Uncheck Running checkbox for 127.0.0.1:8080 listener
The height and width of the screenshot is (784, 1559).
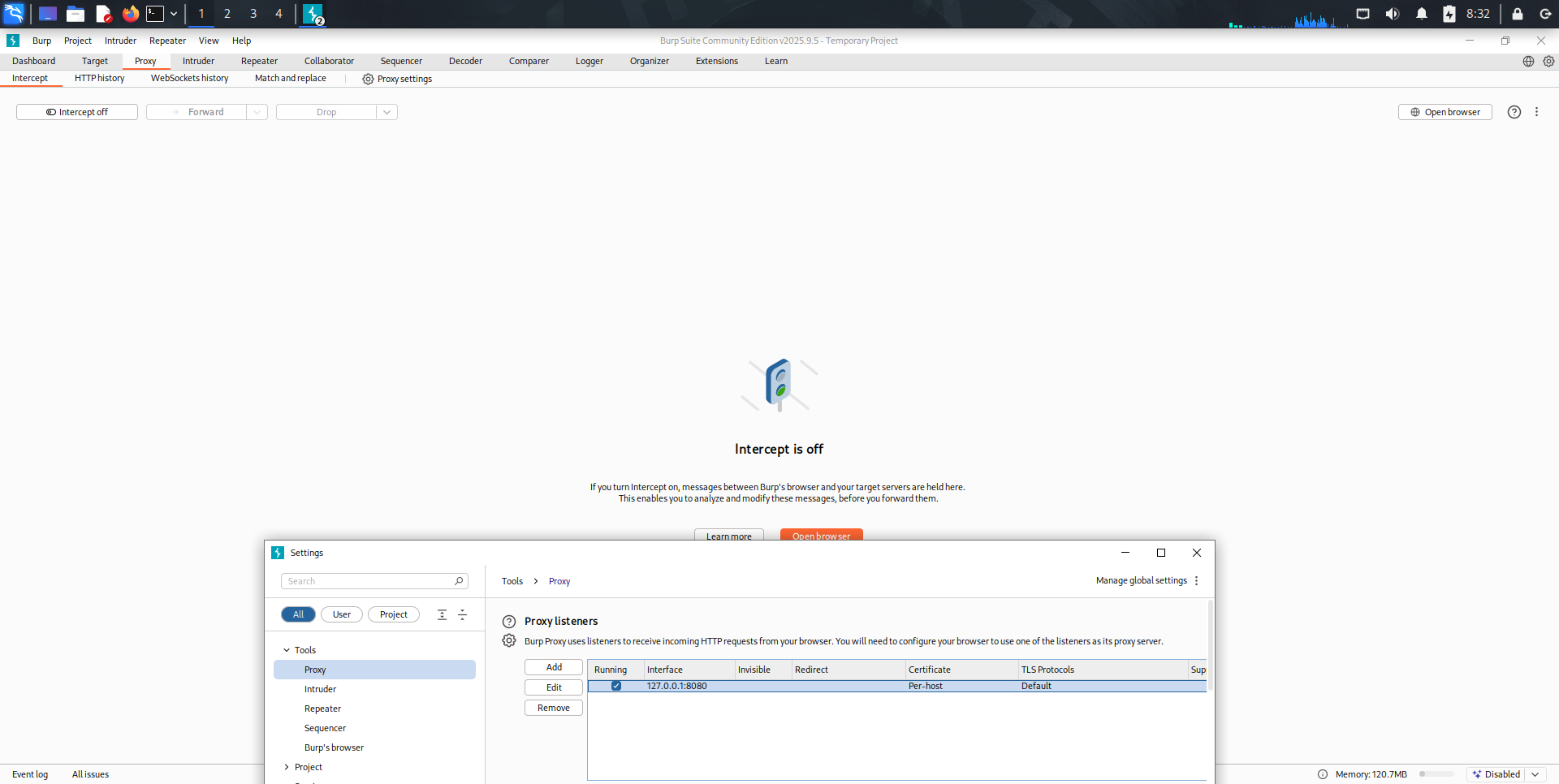click(616, 686)
